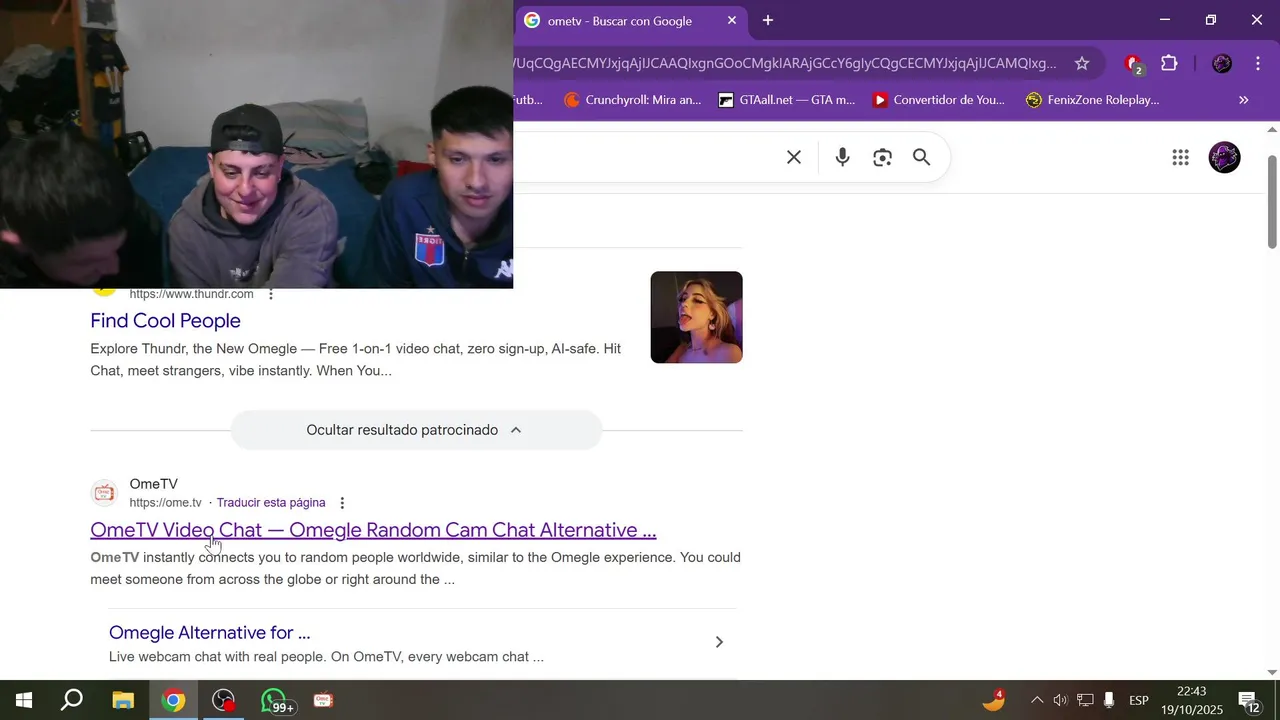Viewport: 1280px width, 720px height.
Task: Switch the ESP input language
Action: 1139,700
